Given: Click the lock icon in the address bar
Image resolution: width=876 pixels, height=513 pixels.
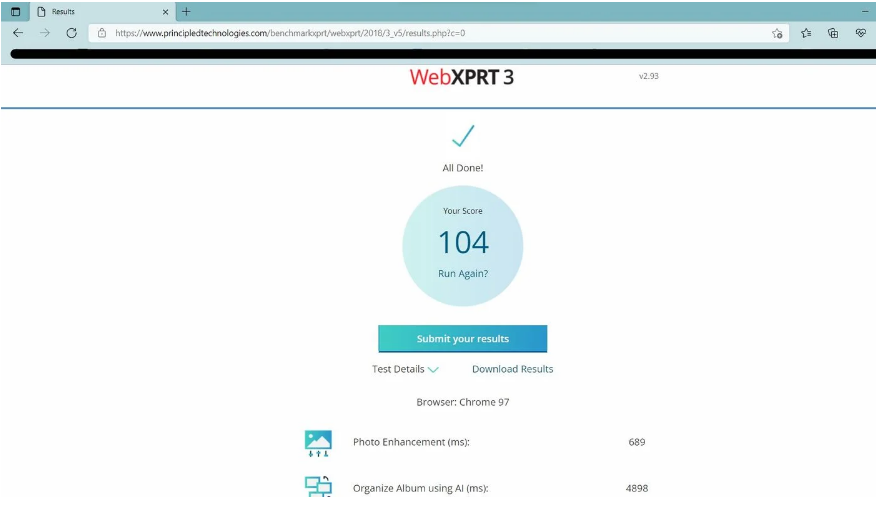Looking at the screenshot, I should point(103,33).
